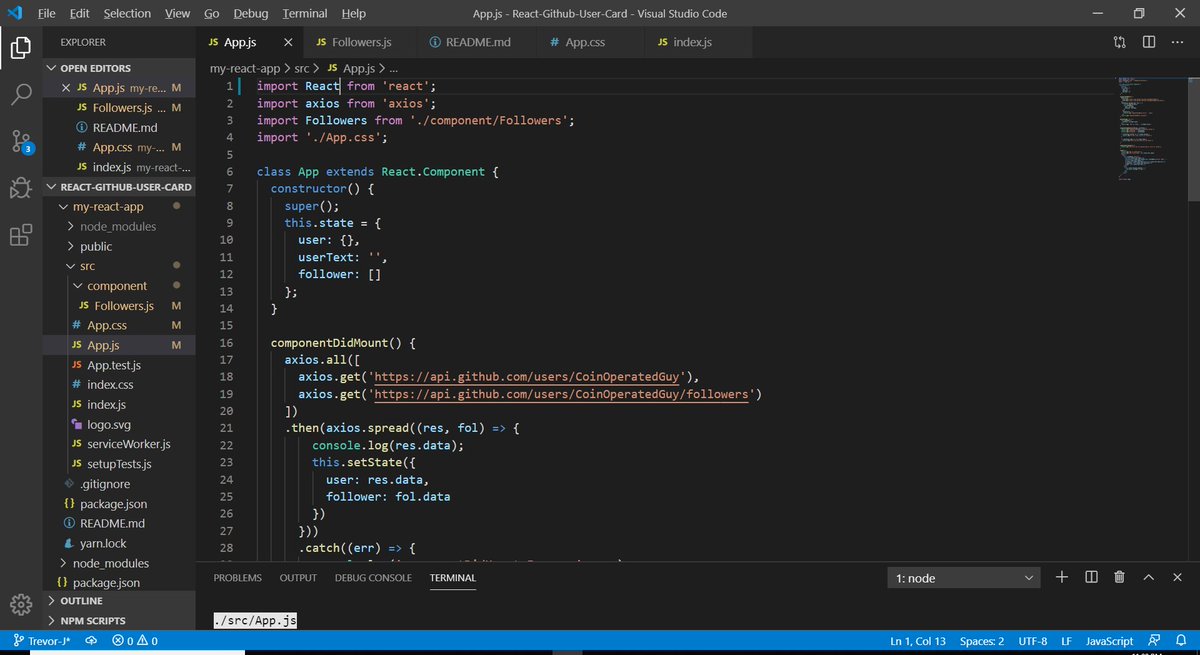Collapse the REACT-GITHUB-USER-CARD section
The height and width of the screenshot is (655, 1200).
pos(119,187)
